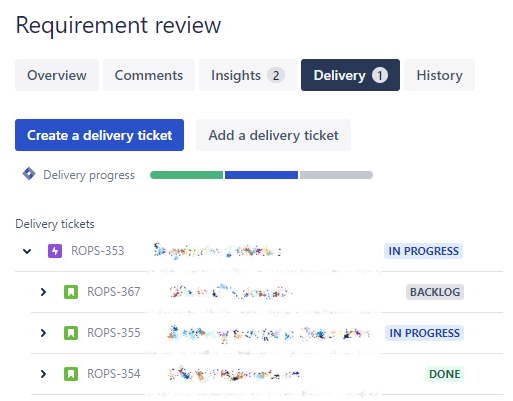Image resolution: width=513 pixels, height=401 pixels.
Task: Click the BACKLOG status badge on ROPS-367
Action: tap(435, 292)
